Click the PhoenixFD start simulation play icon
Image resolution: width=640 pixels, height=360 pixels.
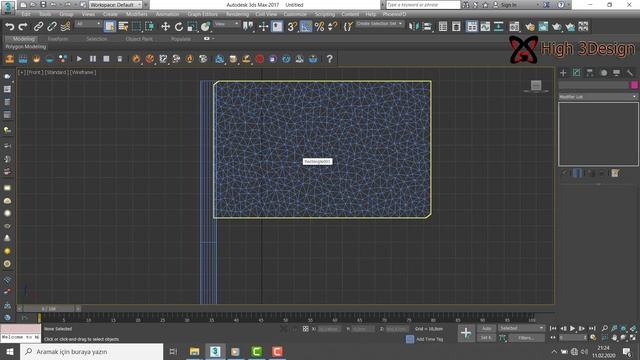(x=79, y=59)
